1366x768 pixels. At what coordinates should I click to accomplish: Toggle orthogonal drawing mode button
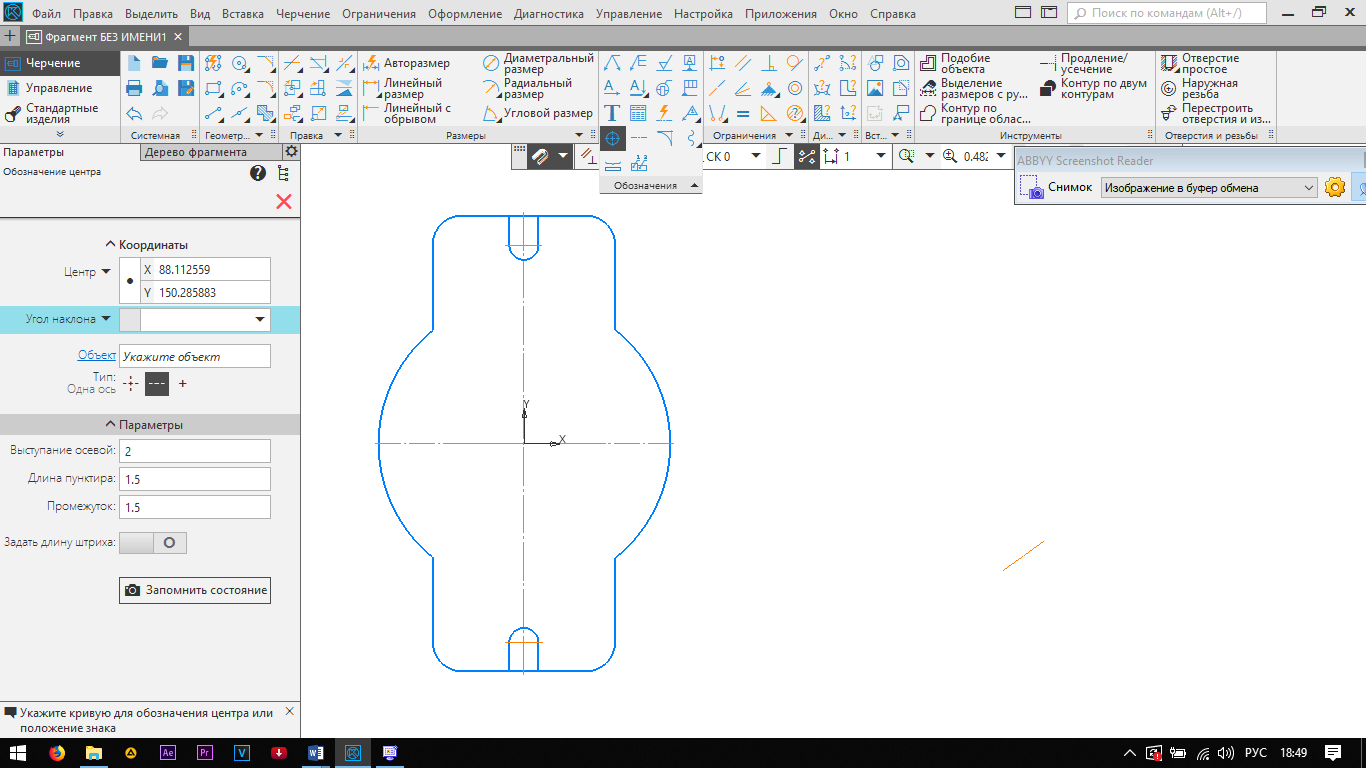pos(779,156)
